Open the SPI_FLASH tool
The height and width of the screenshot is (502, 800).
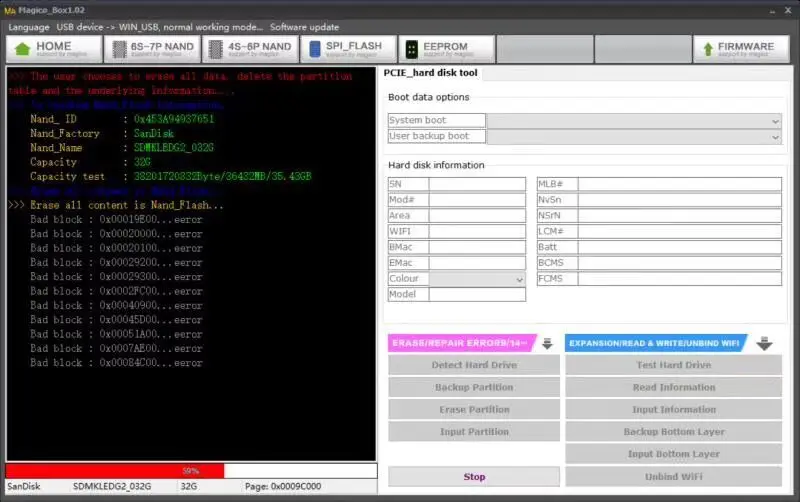pos(349,49)
